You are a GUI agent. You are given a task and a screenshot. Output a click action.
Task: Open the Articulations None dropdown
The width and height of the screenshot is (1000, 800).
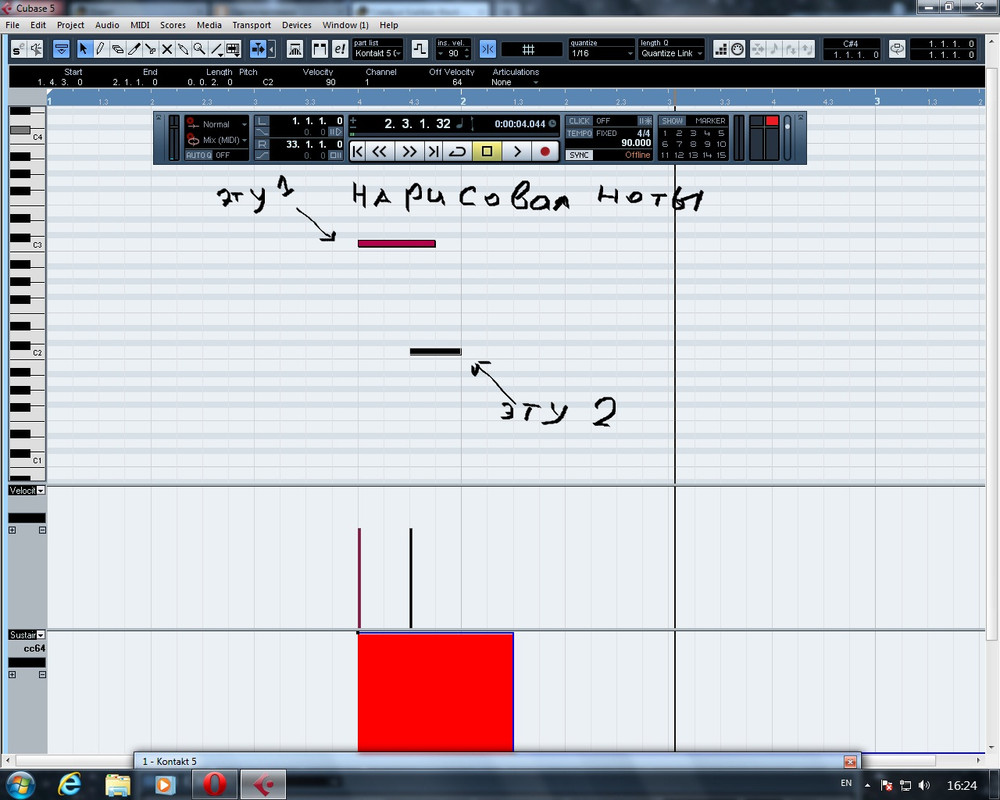pos(515,82)
